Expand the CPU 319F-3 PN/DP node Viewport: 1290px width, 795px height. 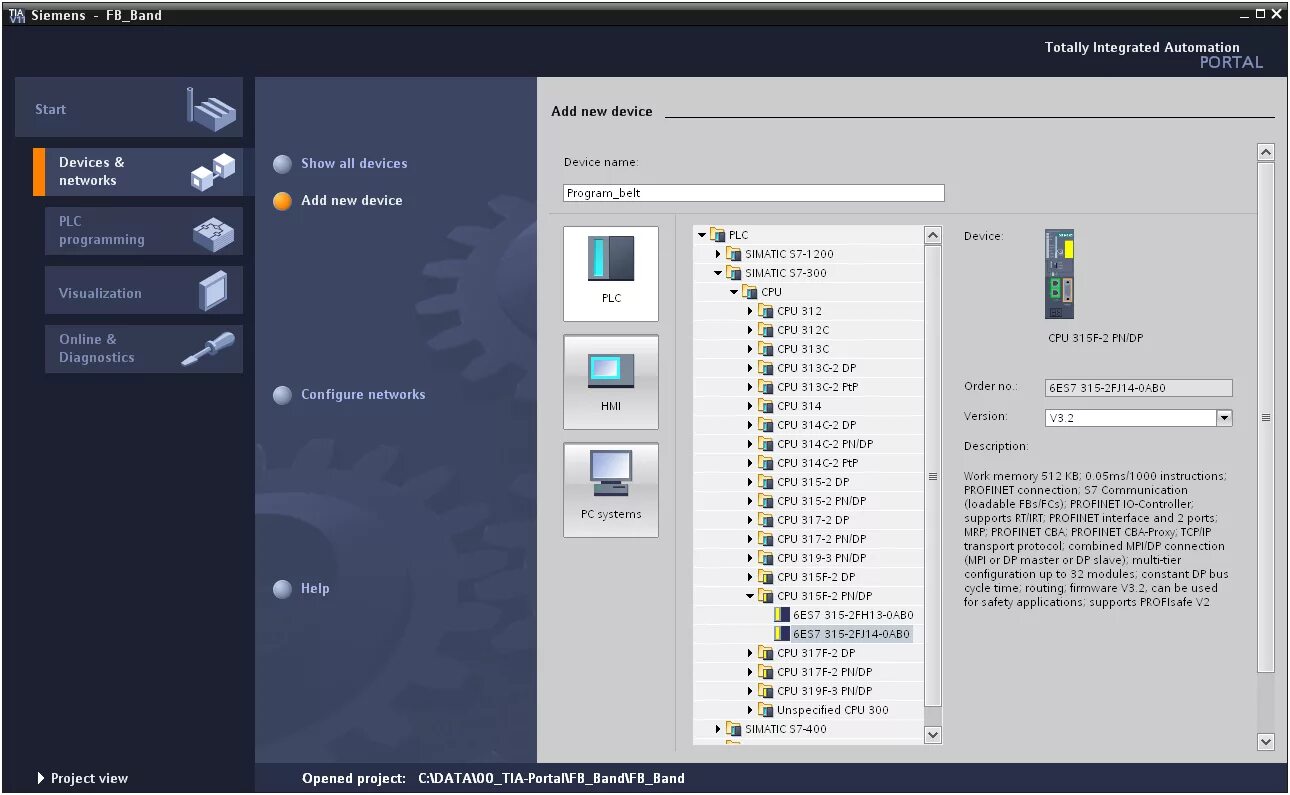(750, 691)
